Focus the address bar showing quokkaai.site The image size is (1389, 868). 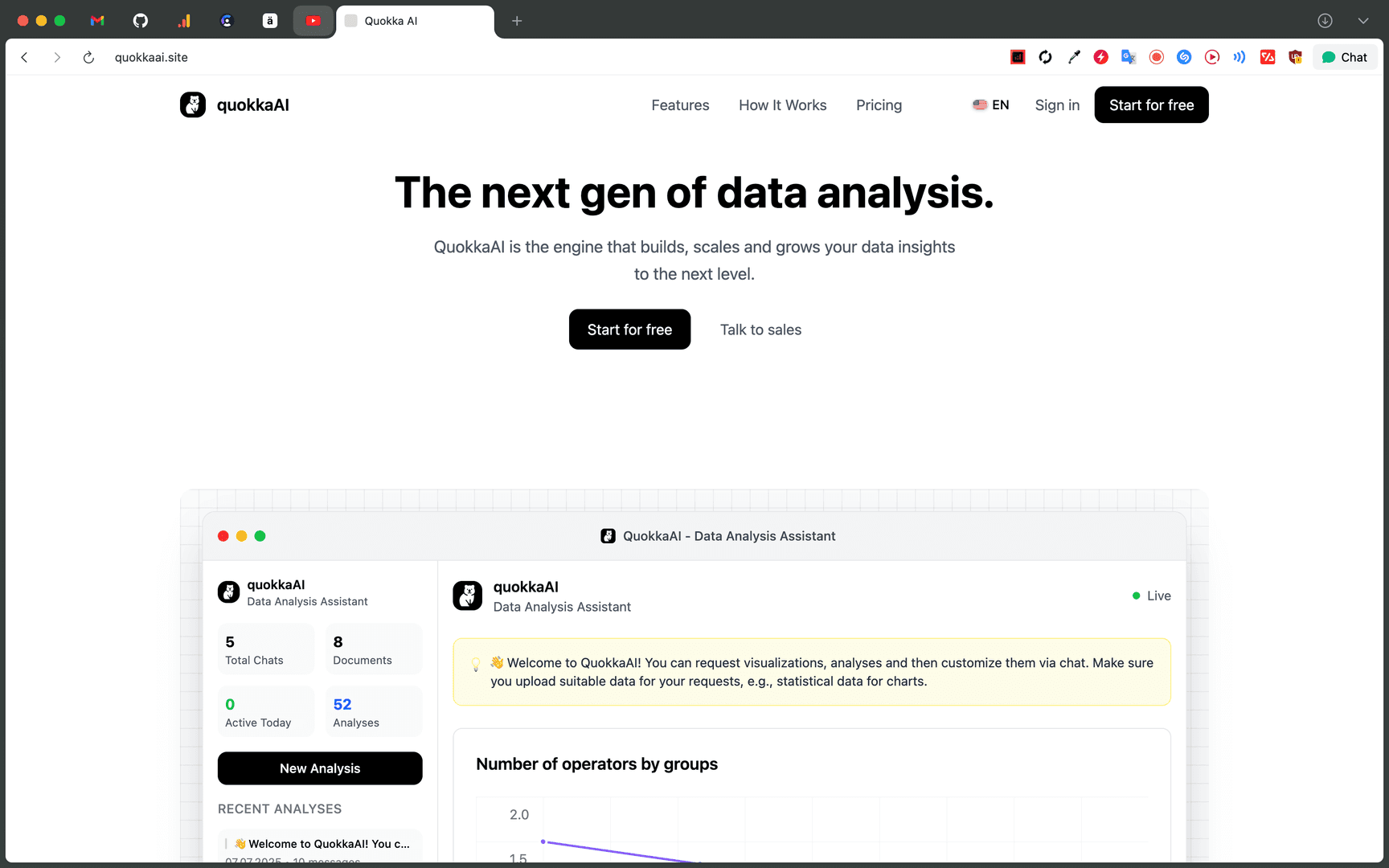coord(151,57)
